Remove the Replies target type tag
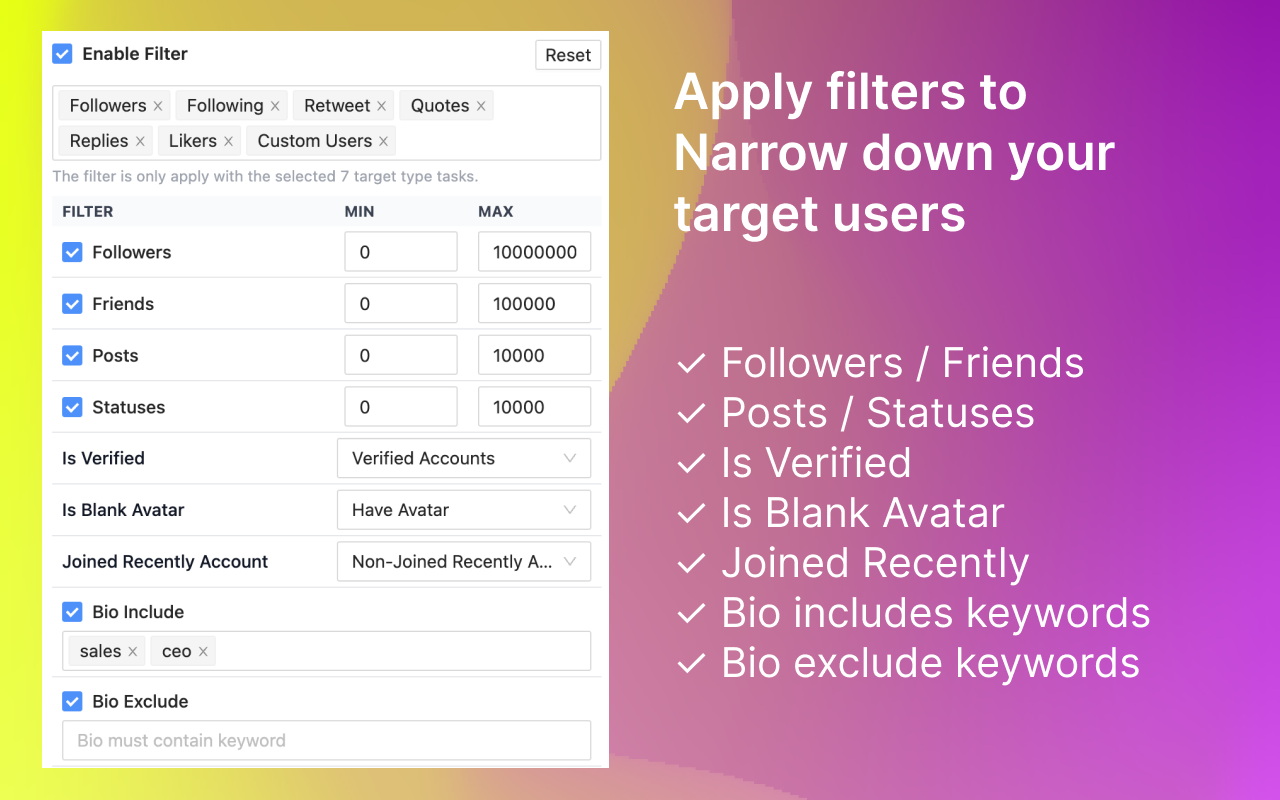The height and width of the screenshot is (800, 1280). pyautogui.click(x=139, y=141)
